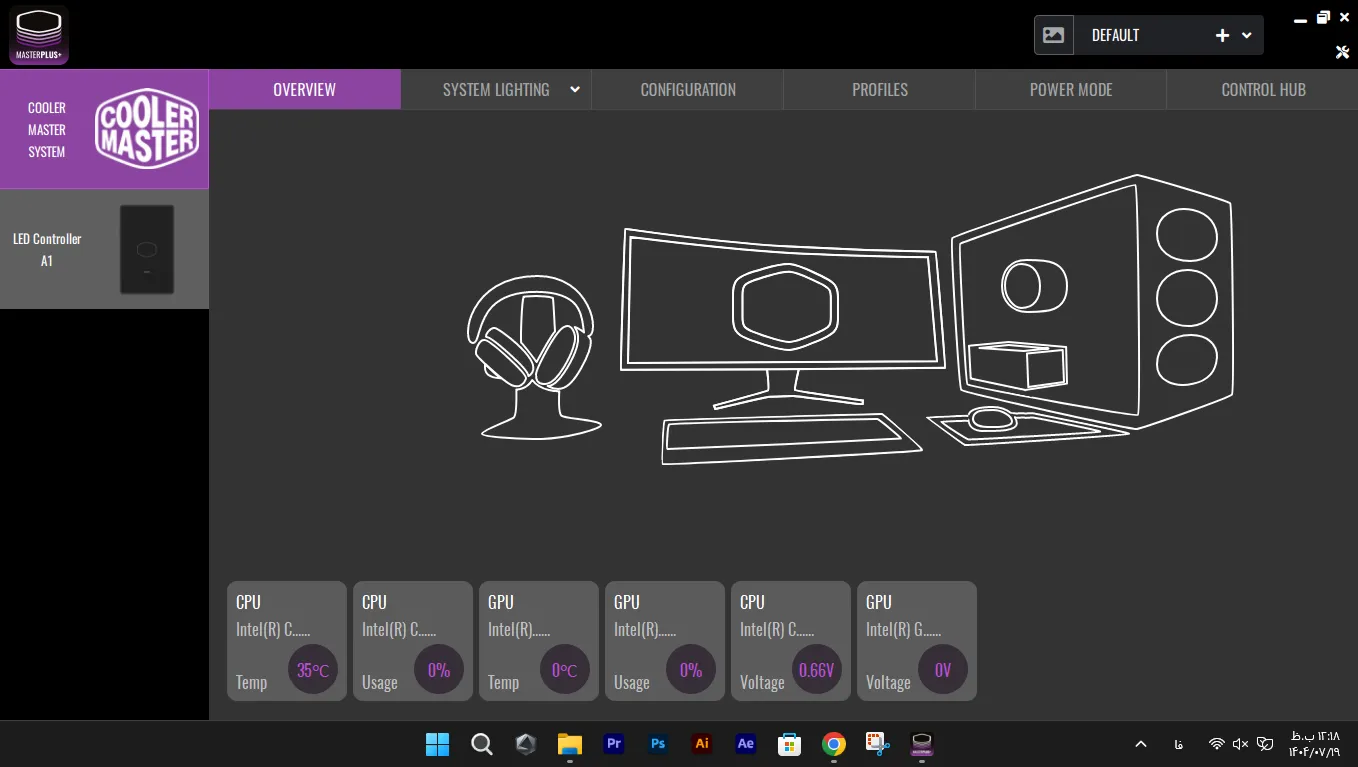The height and width of the screenshot is (767, 1358).
Task: Select the LED Controller A1 device
Action: pos(104,249)
